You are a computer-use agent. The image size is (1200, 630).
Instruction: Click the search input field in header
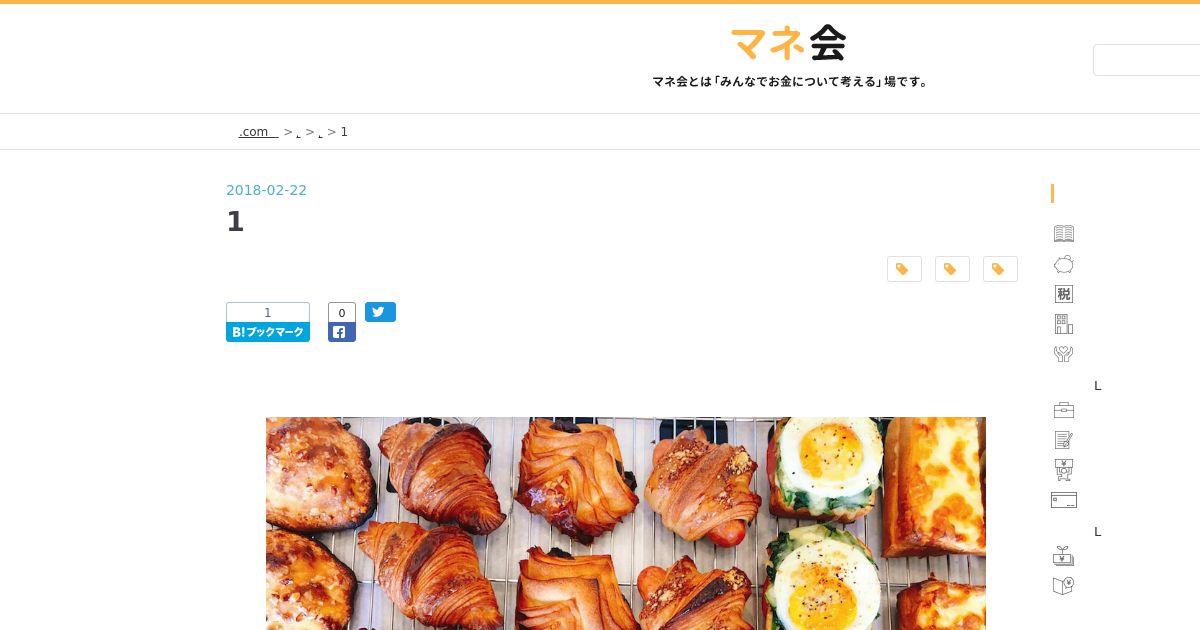[1146, 60]
